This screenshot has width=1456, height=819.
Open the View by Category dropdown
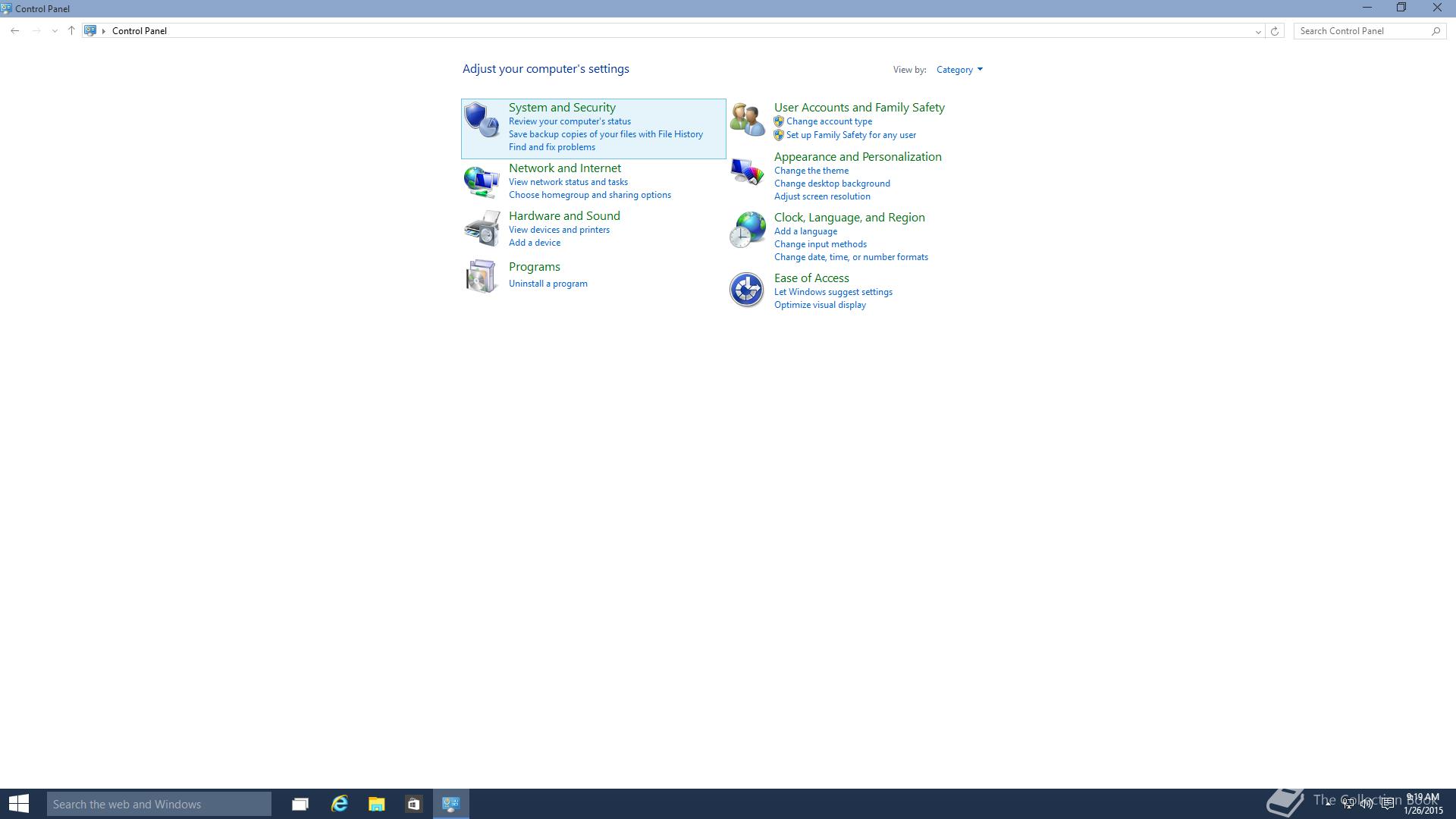(x=959, y=70)
